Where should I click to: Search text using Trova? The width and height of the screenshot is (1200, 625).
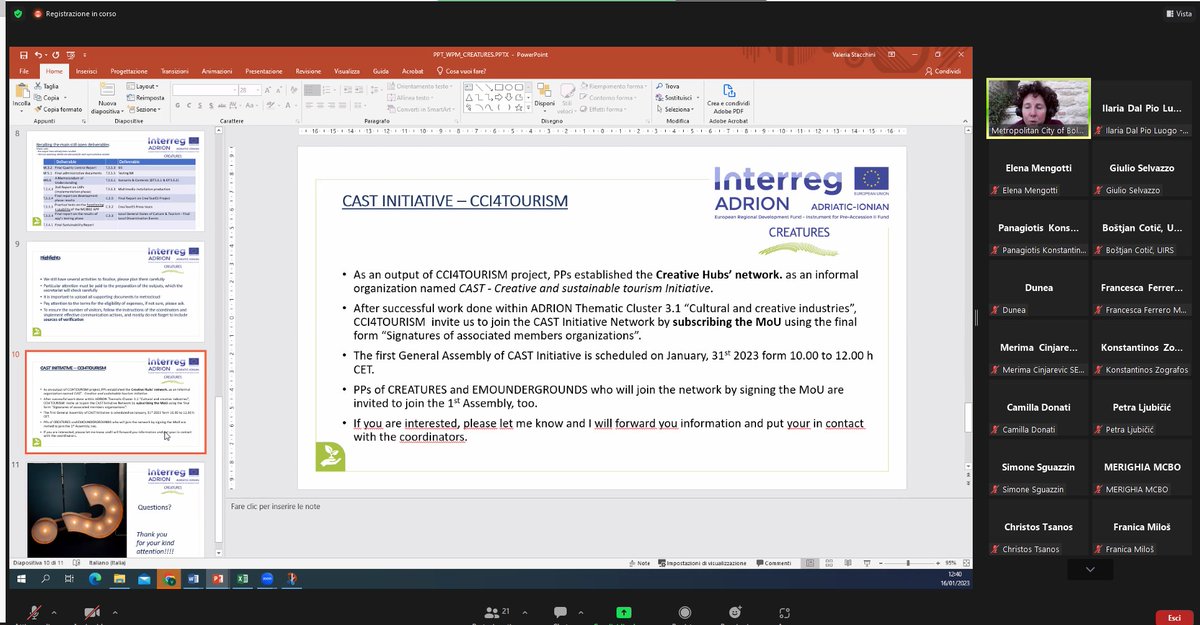point(667,87)
